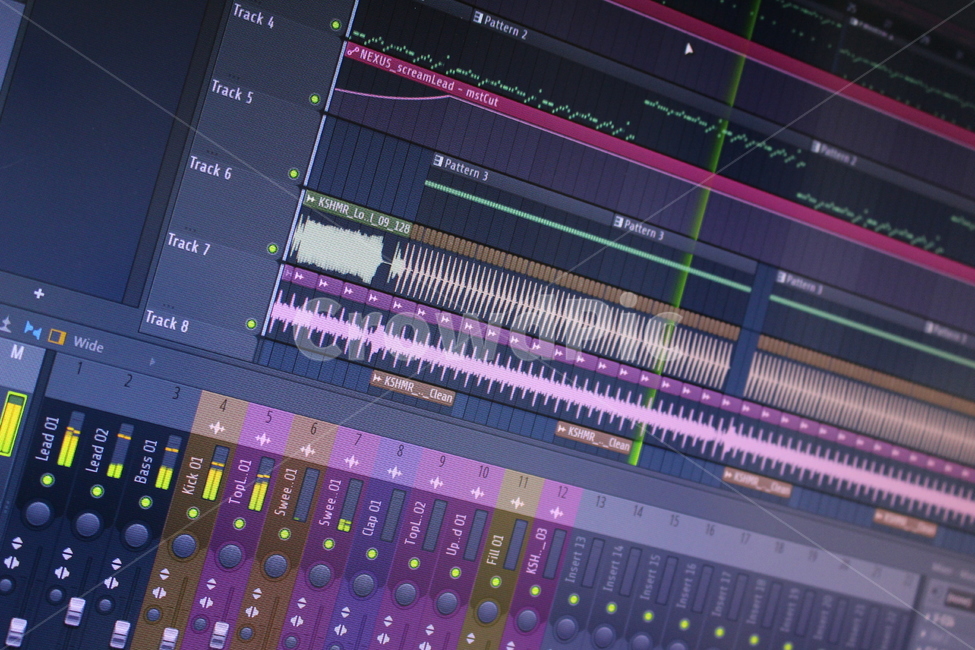Screen dimensions: 975x650
Task: Click the plus icon above the mixer
Action: tap(39, 293)
